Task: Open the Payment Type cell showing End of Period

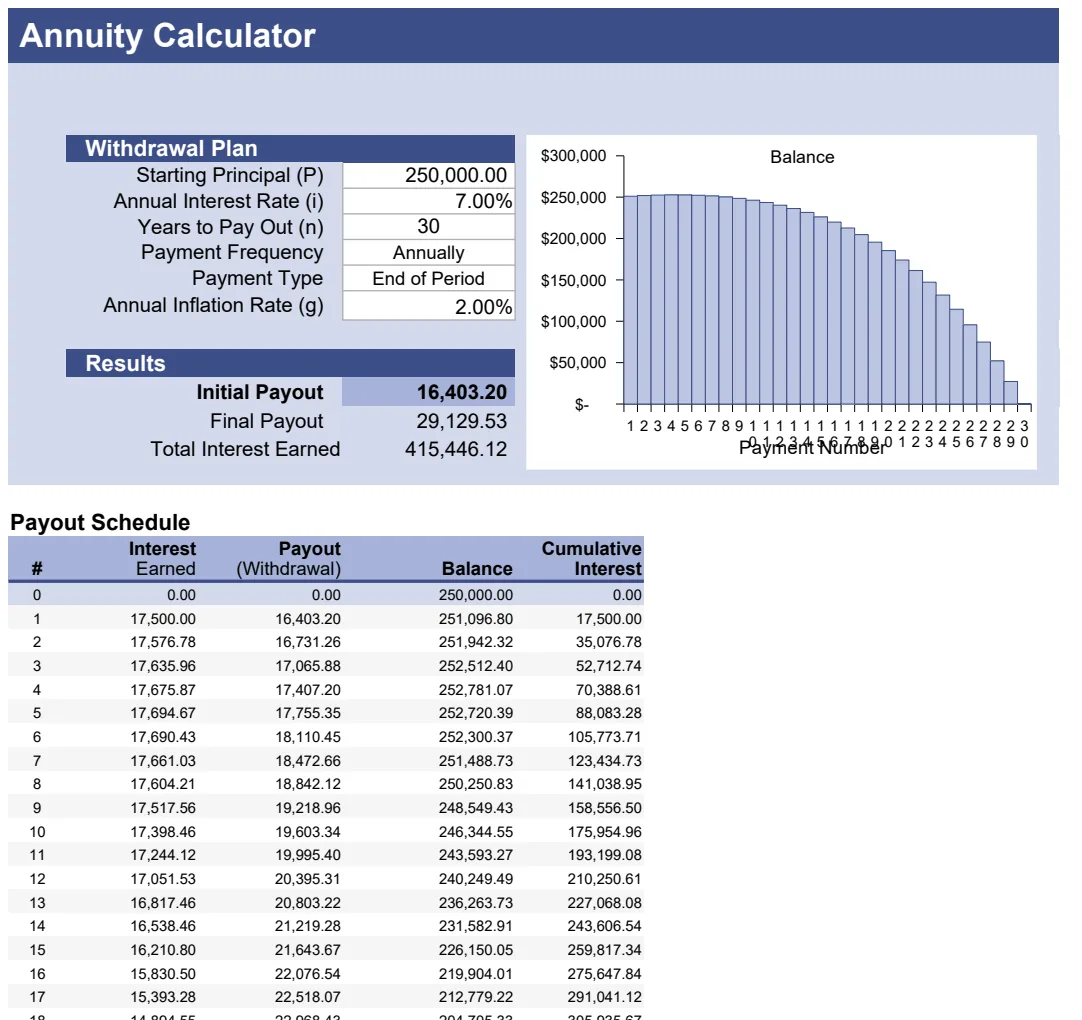Action: click(x=429, y=278)
